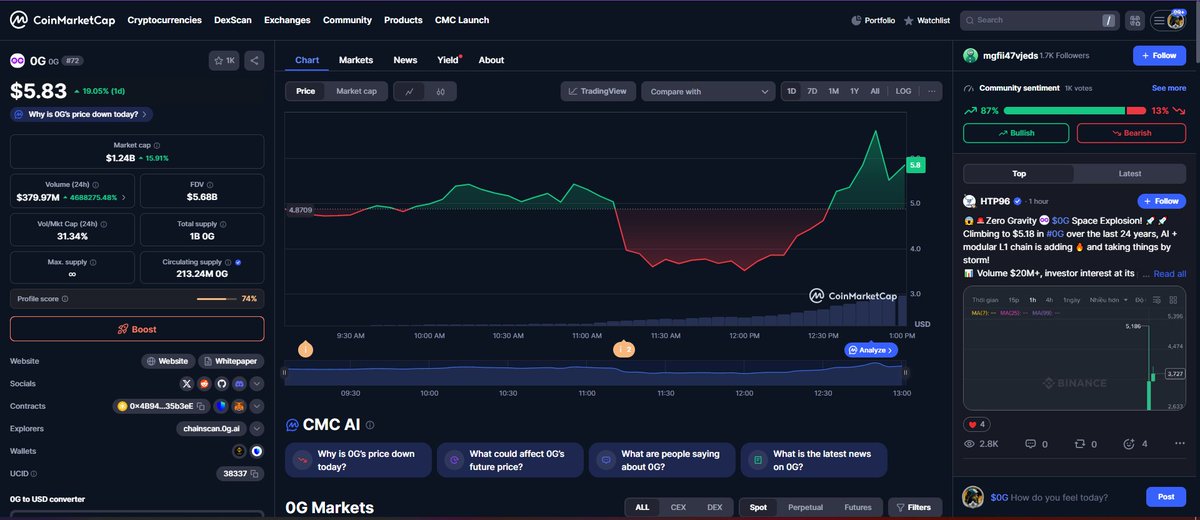Click the heart reaction on HTP96 post
Image resolution: width=1200 pixels, height=520 pixels.
pyautogui.click(x=976, y=424)
